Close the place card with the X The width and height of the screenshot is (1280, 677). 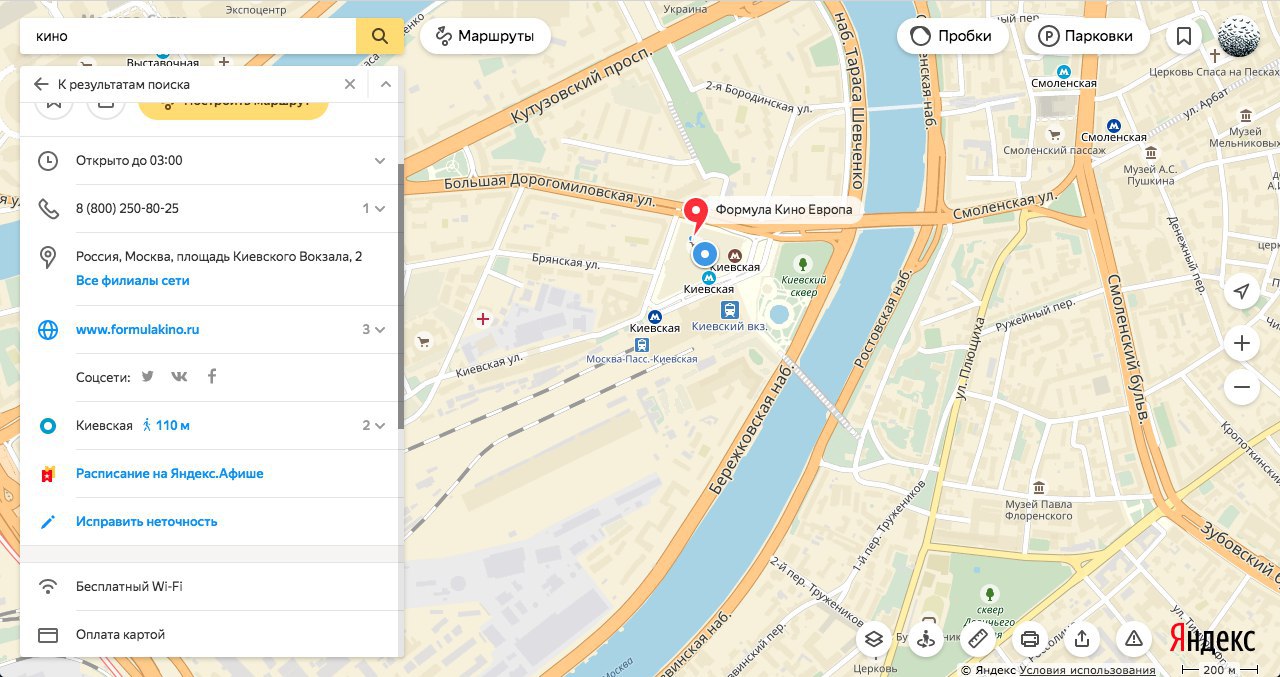pos(350,84)
